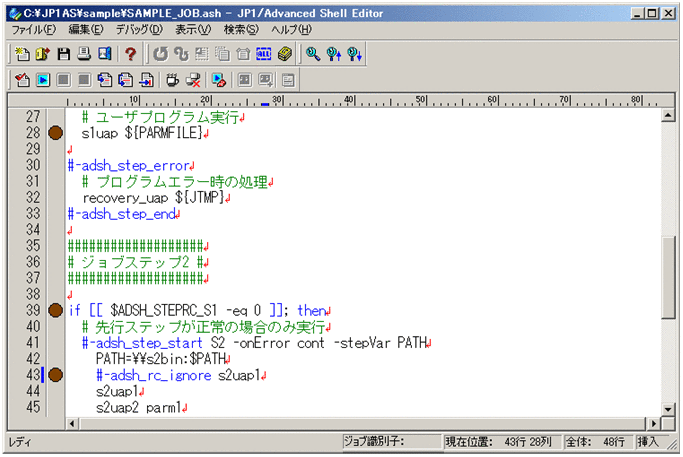
Task: Click the delete breakpoints red X icon
Action: pos(193,79)
